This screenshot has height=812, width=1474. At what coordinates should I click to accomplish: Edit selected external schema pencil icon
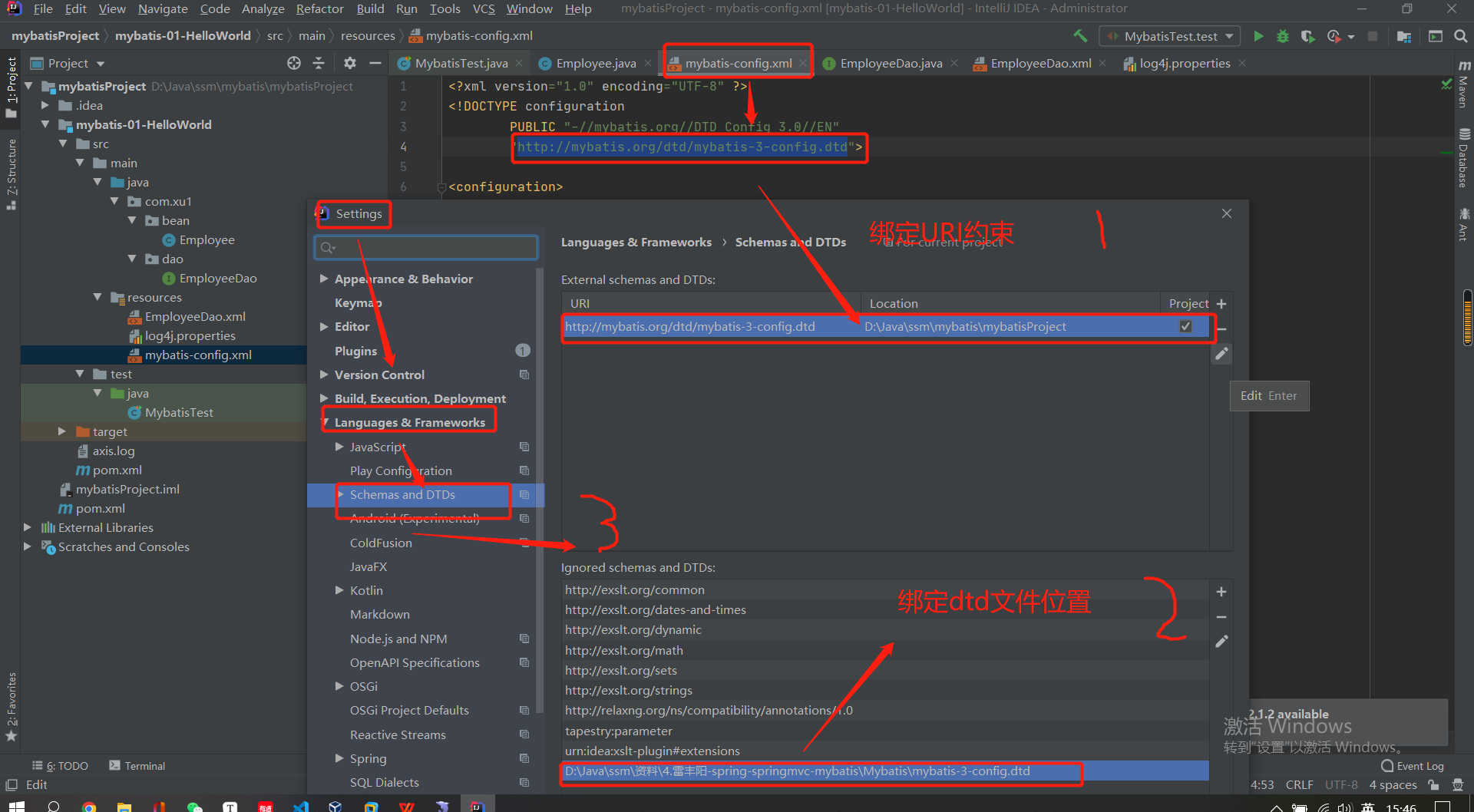pyautogui.click(x=1221, y=354)
